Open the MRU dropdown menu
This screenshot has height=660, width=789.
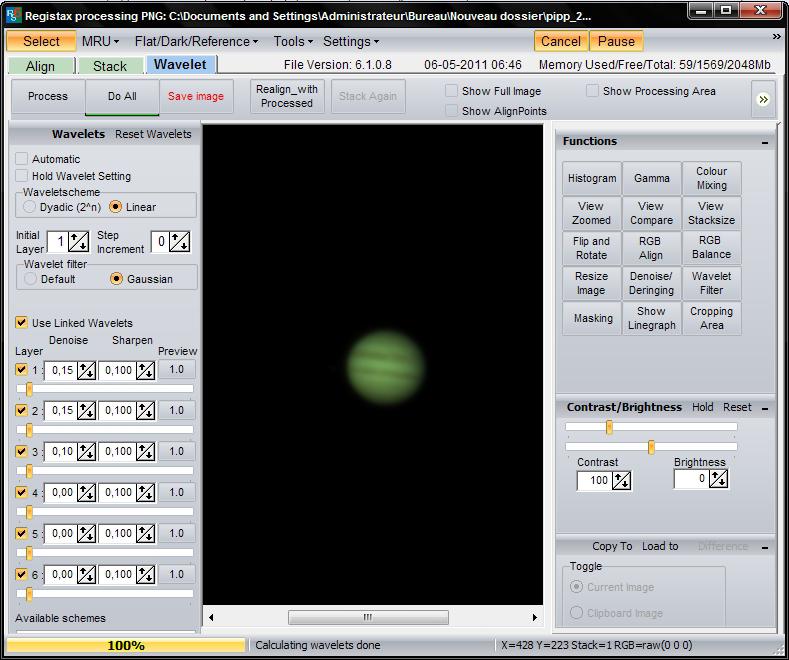tap(100, 41)
